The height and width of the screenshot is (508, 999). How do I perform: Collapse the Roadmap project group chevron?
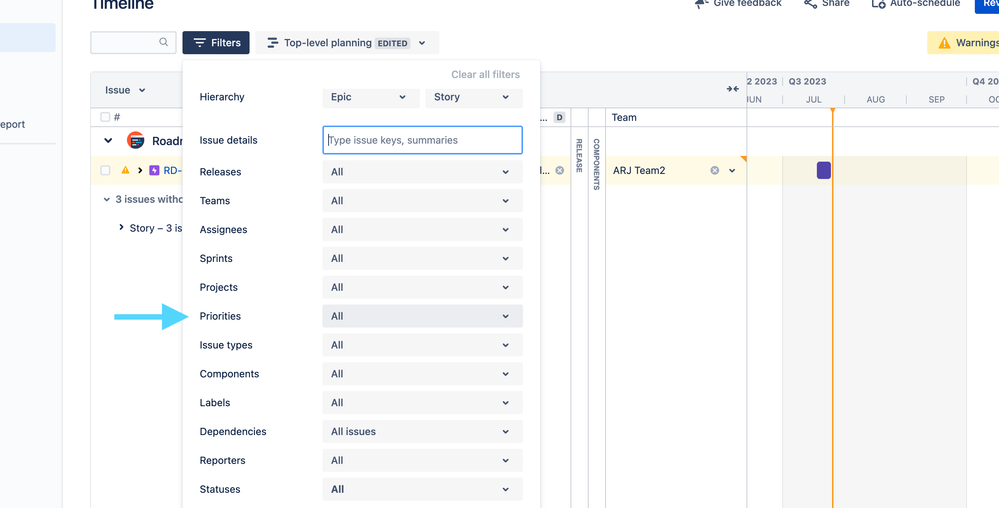click(108, 141)
